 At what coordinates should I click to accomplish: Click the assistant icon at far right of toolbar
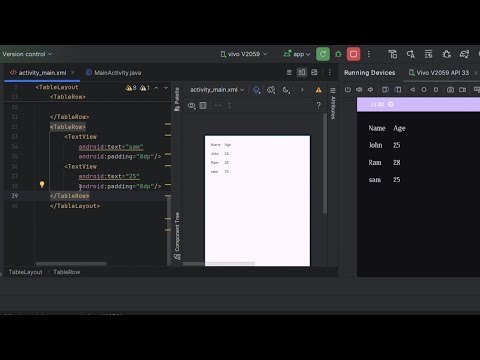(464, 54)
